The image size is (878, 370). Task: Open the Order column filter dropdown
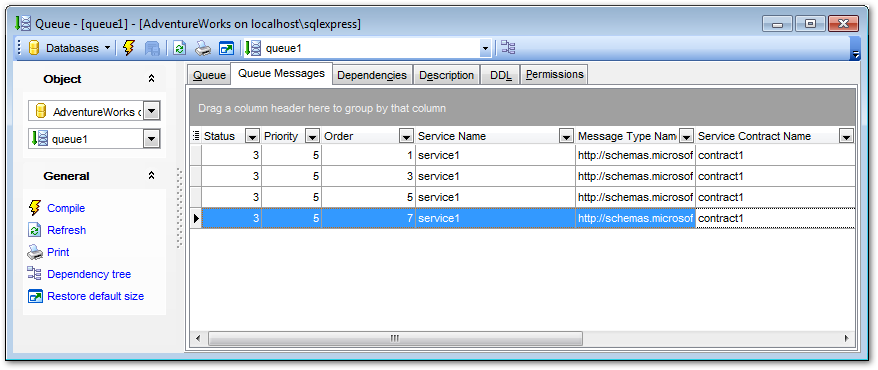406,136
